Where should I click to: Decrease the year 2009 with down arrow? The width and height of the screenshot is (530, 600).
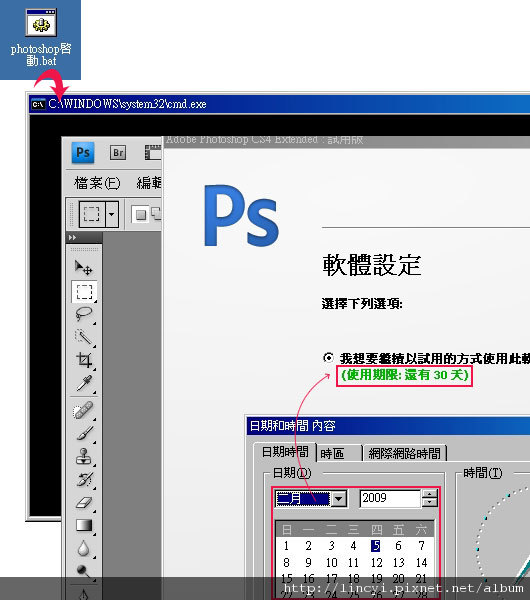(x=429, y=503)
